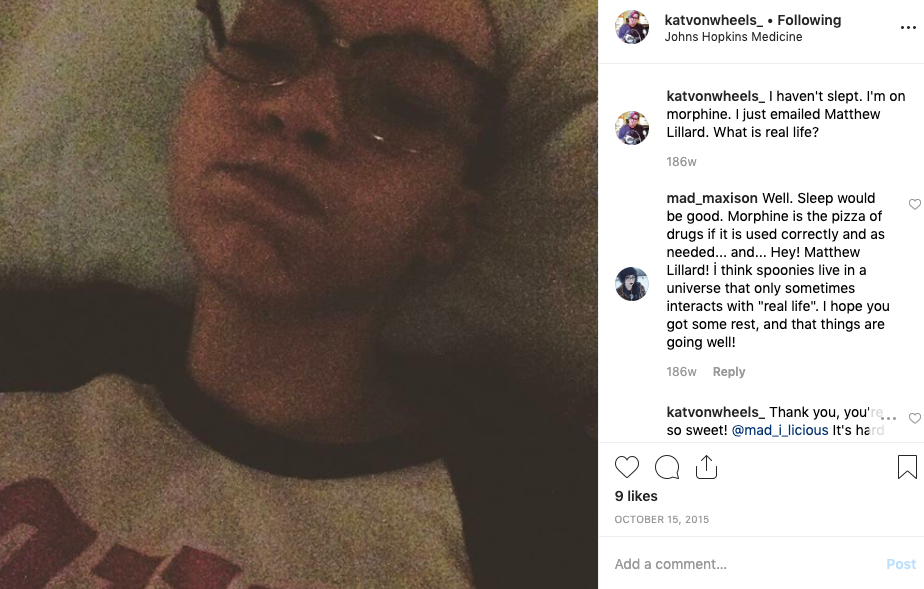924x589 pixels.
Task: View the 9 likes list
Action: 636,497
